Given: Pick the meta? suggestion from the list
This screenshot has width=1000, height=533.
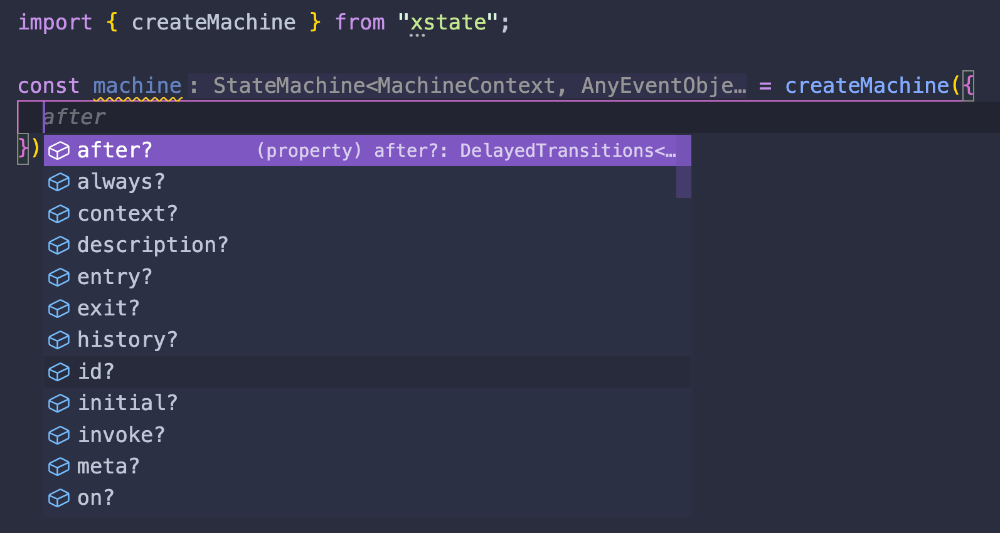Looking at the screenshot, I should click(x=108, y=466).
